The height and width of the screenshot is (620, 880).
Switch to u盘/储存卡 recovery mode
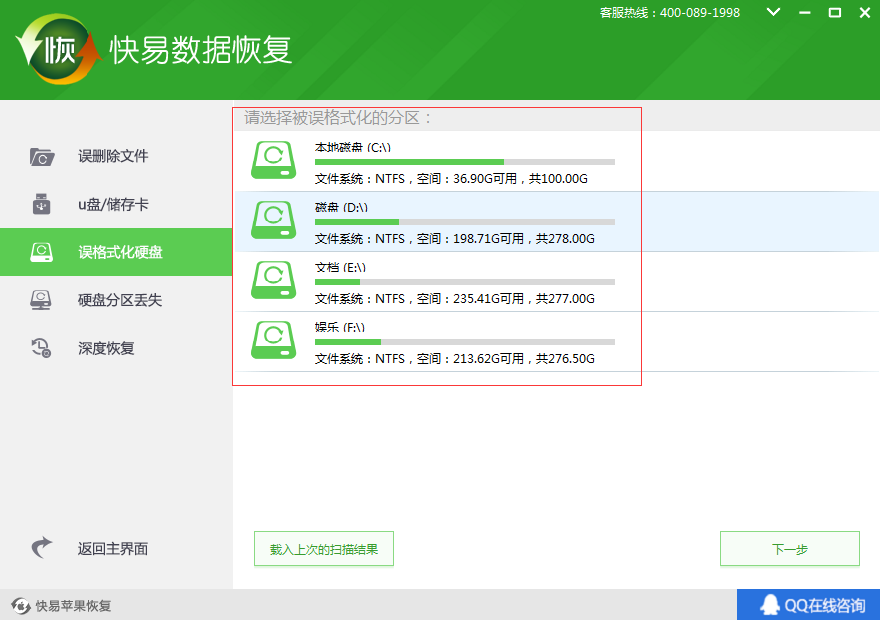[x=116, y=204]
